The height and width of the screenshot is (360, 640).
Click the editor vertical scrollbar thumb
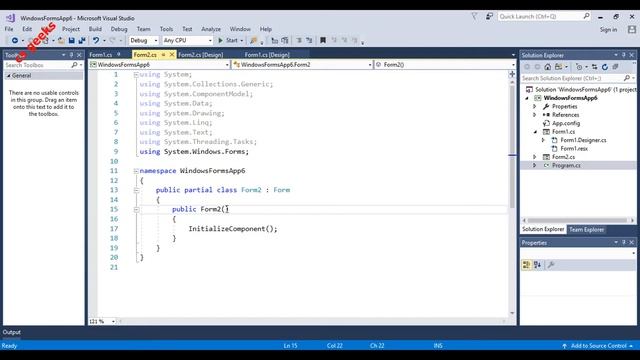tap(512, 147)
